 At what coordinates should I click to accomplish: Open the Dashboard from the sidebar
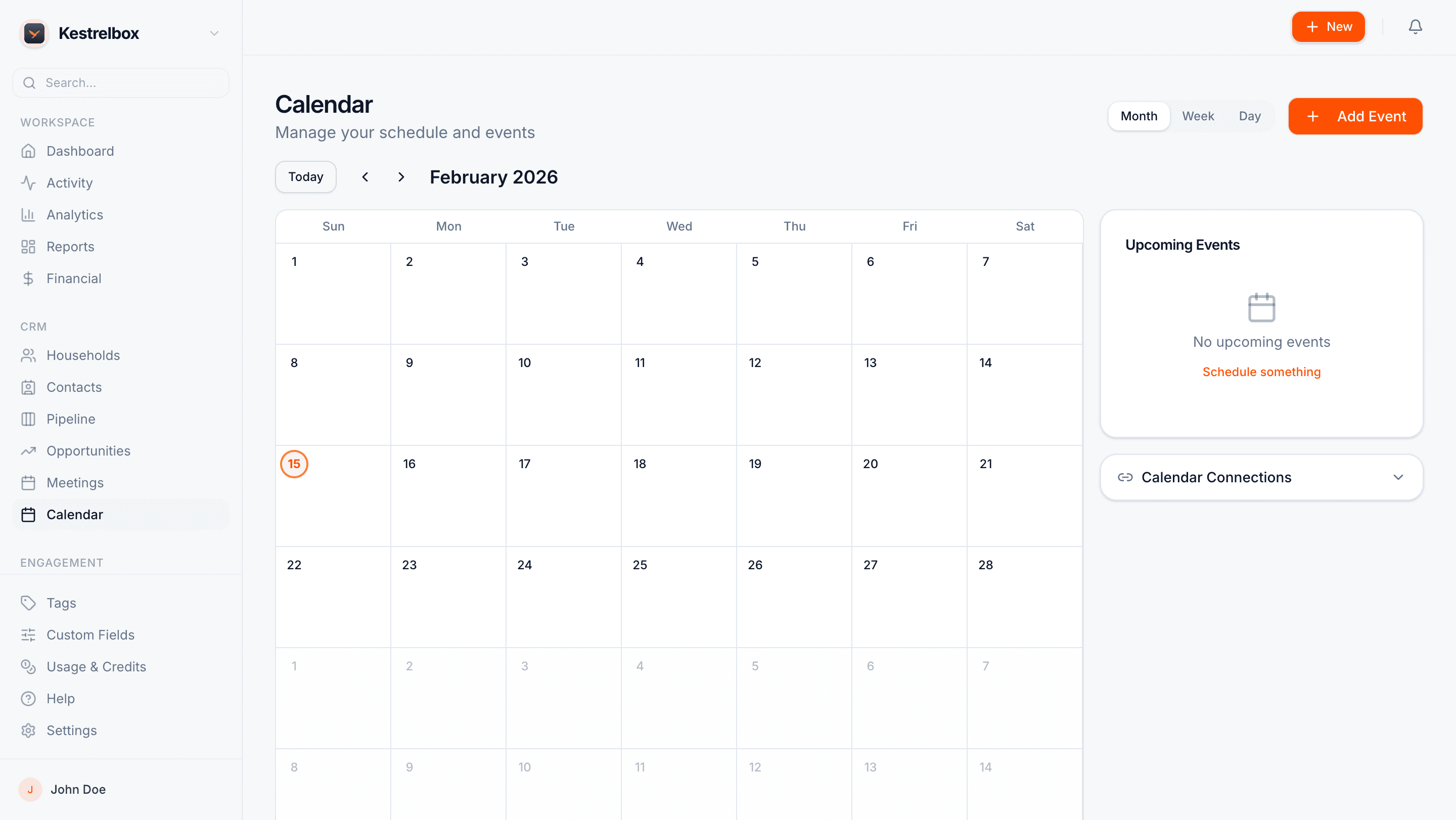[x=80, y=151]
